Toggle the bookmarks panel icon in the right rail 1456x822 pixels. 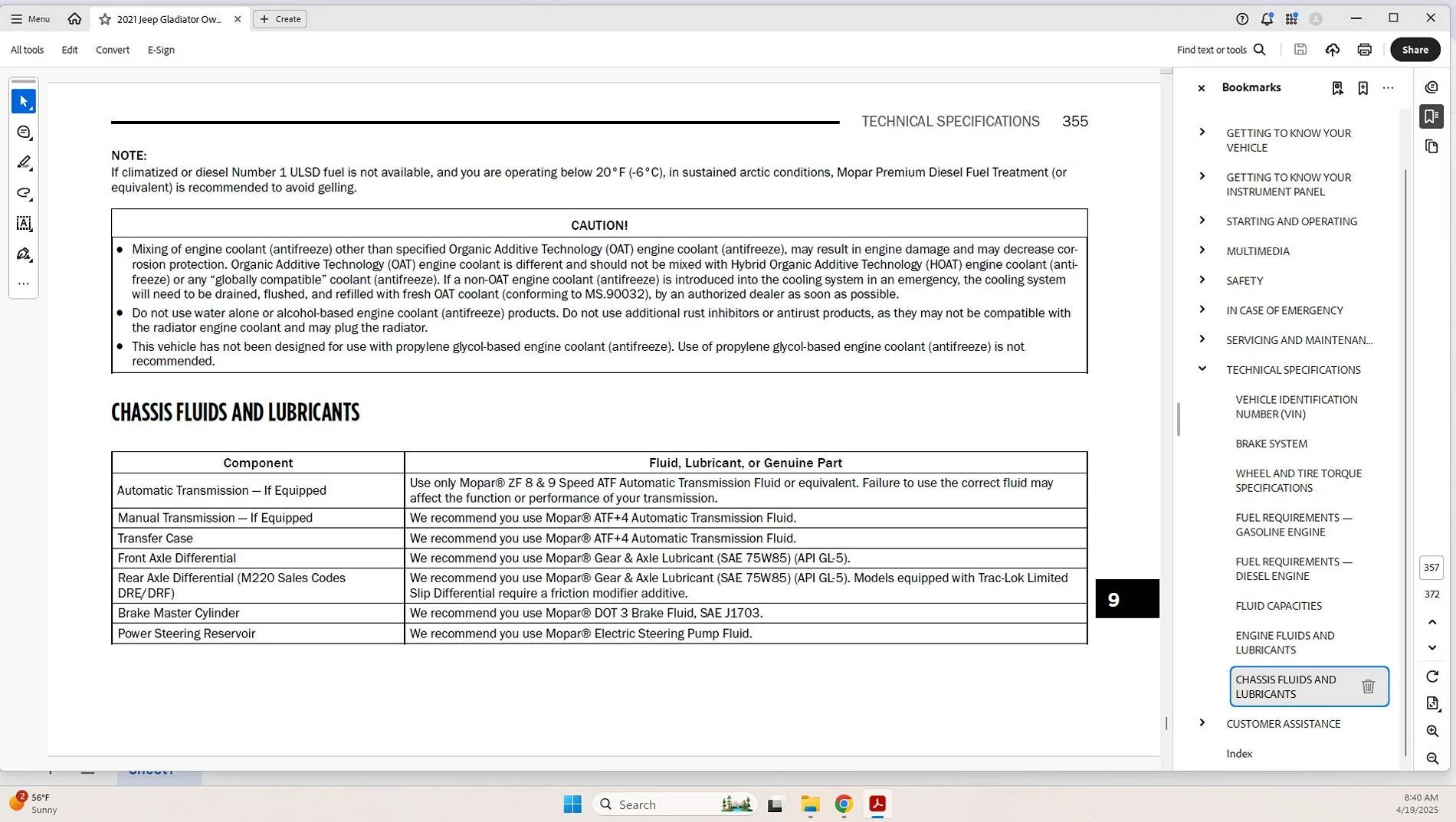pyautogui.click(x=1431, y=116)
